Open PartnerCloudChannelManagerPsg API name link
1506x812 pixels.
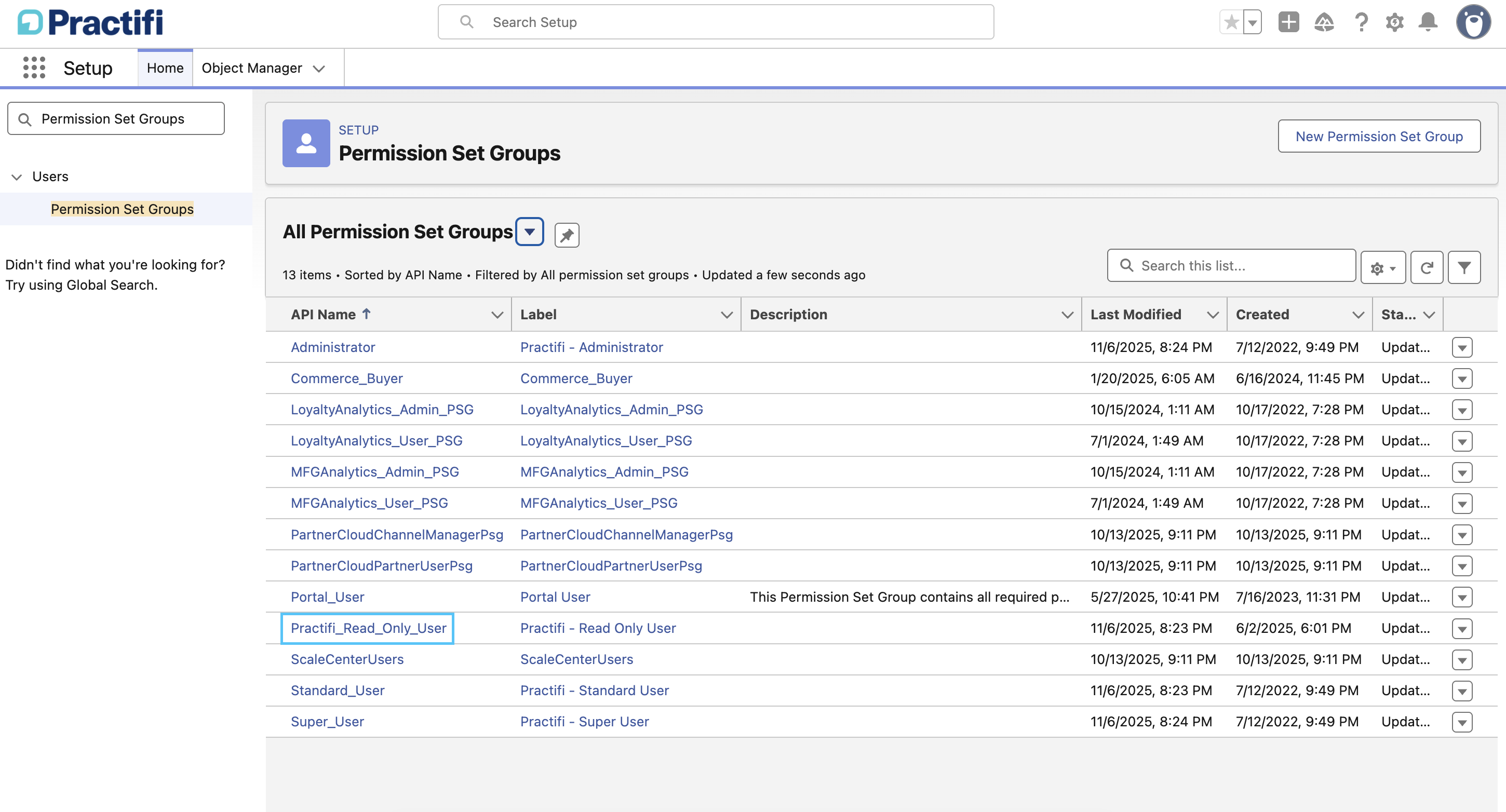397,534
